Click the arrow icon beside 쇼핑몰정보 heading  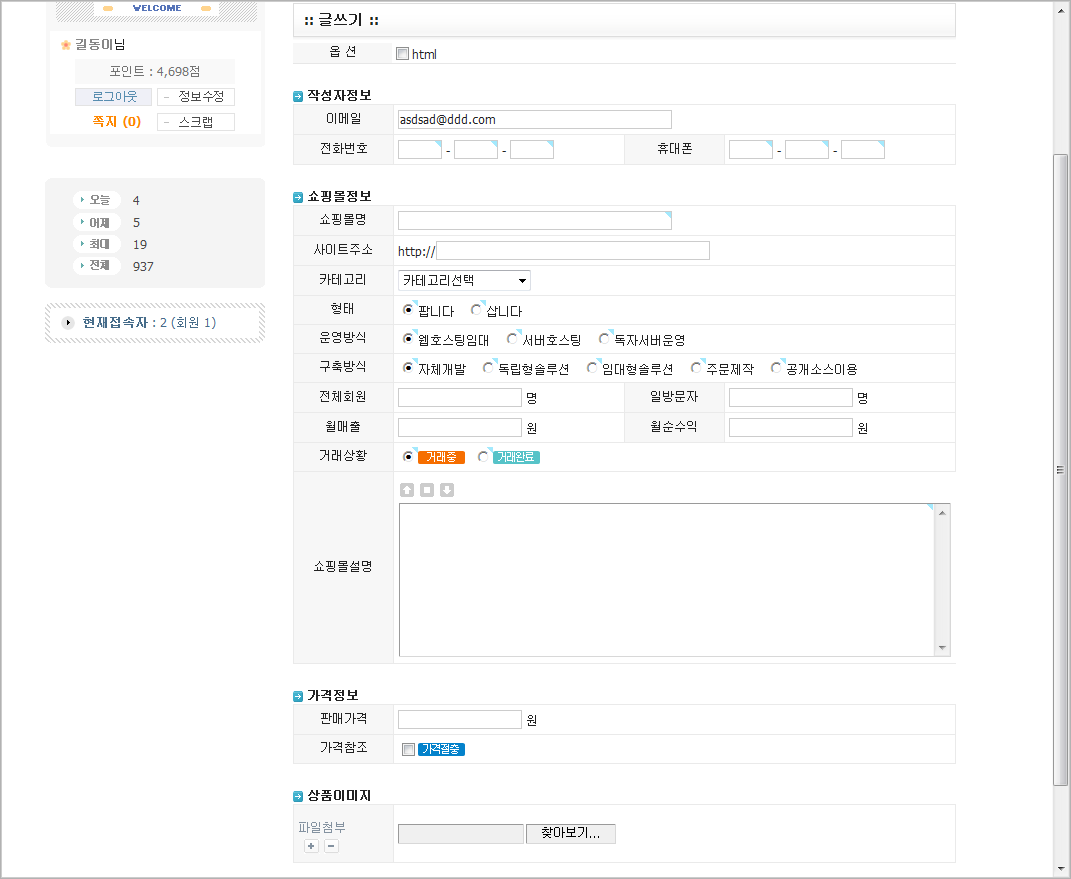coord(298,197)
